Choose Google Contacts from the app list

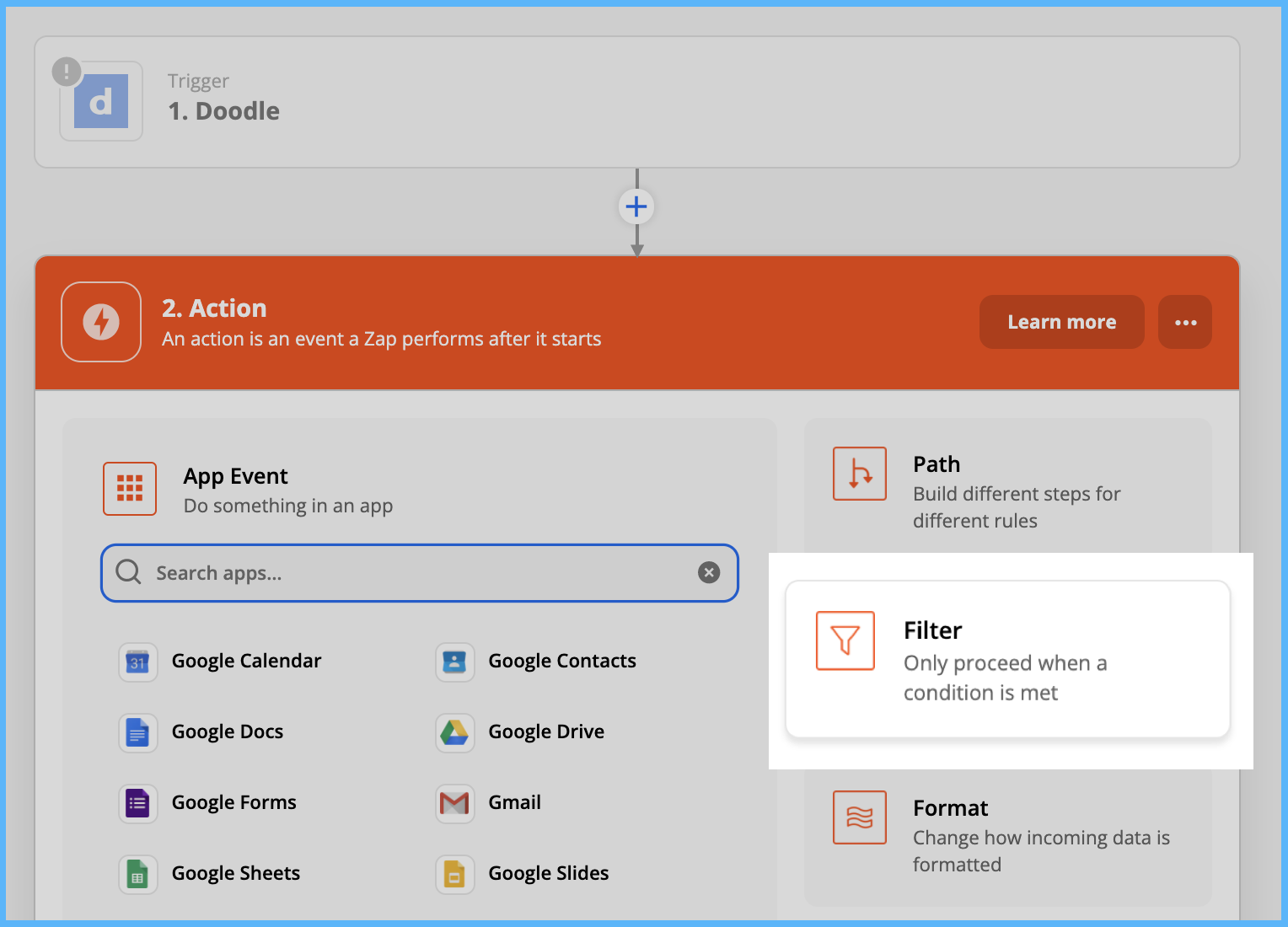(x=562, y=662)
